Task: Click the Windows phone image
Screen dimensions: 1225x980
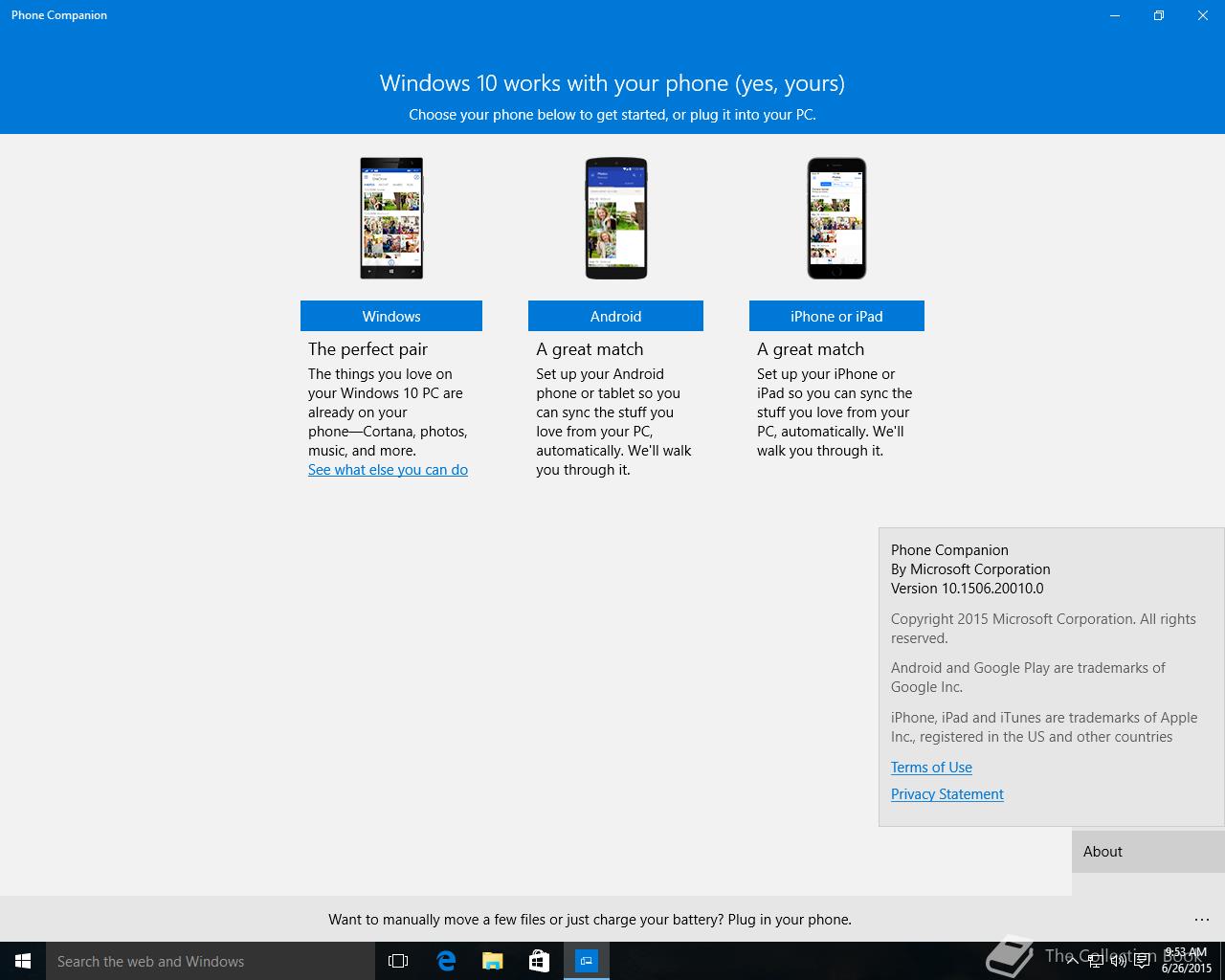Action: [x=391, y=218]
